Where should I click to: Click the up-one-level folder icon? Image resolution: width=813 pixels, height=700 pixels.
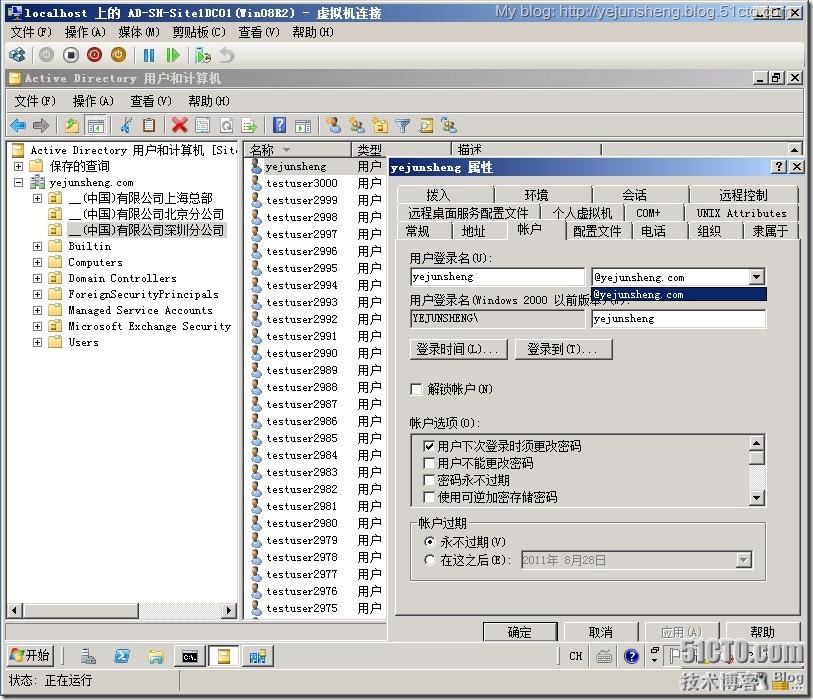[x=72, y=125]
